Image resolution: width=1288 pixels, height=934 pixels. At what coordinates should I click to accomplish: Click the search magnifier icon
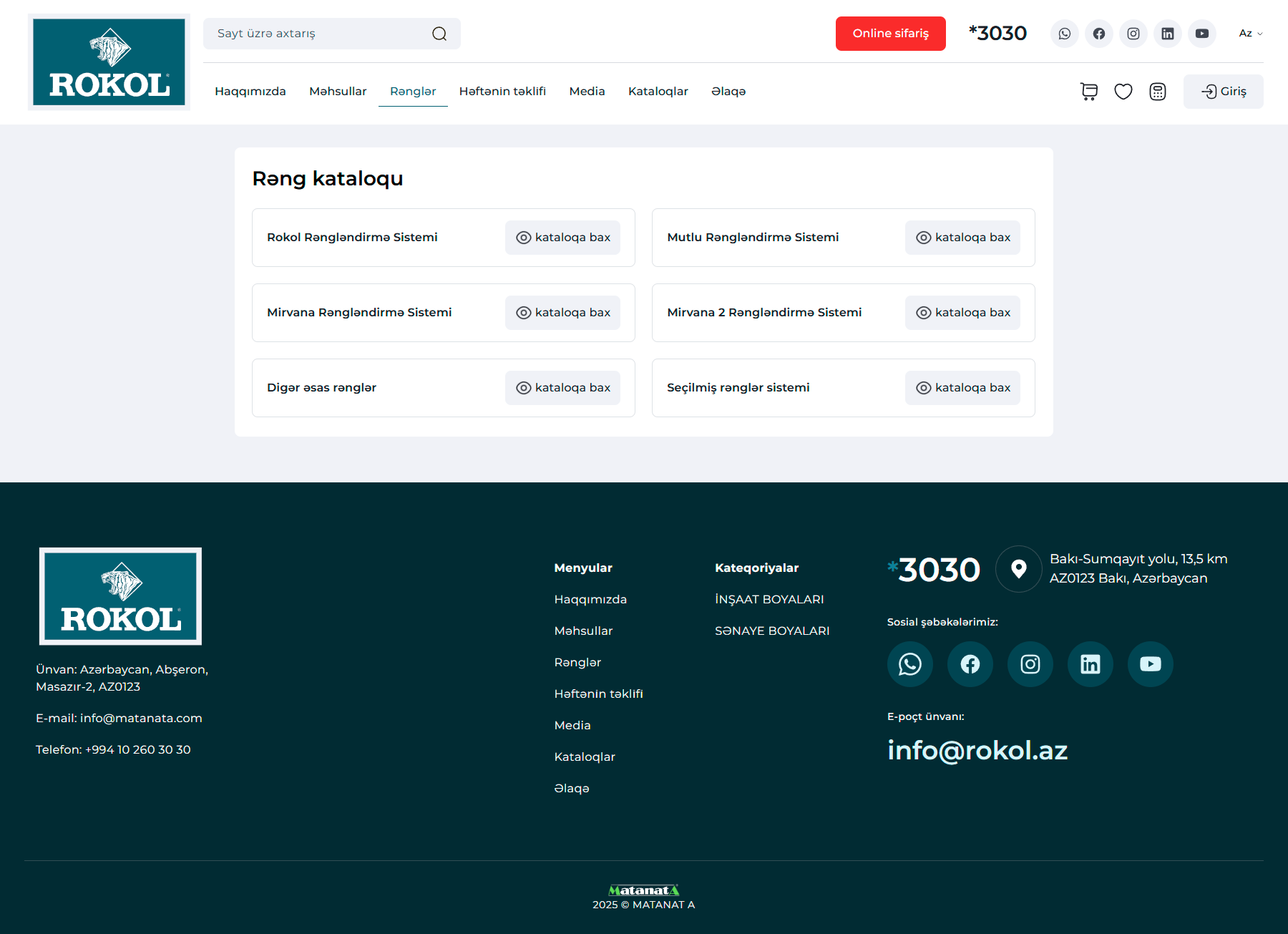click(439, 34)
